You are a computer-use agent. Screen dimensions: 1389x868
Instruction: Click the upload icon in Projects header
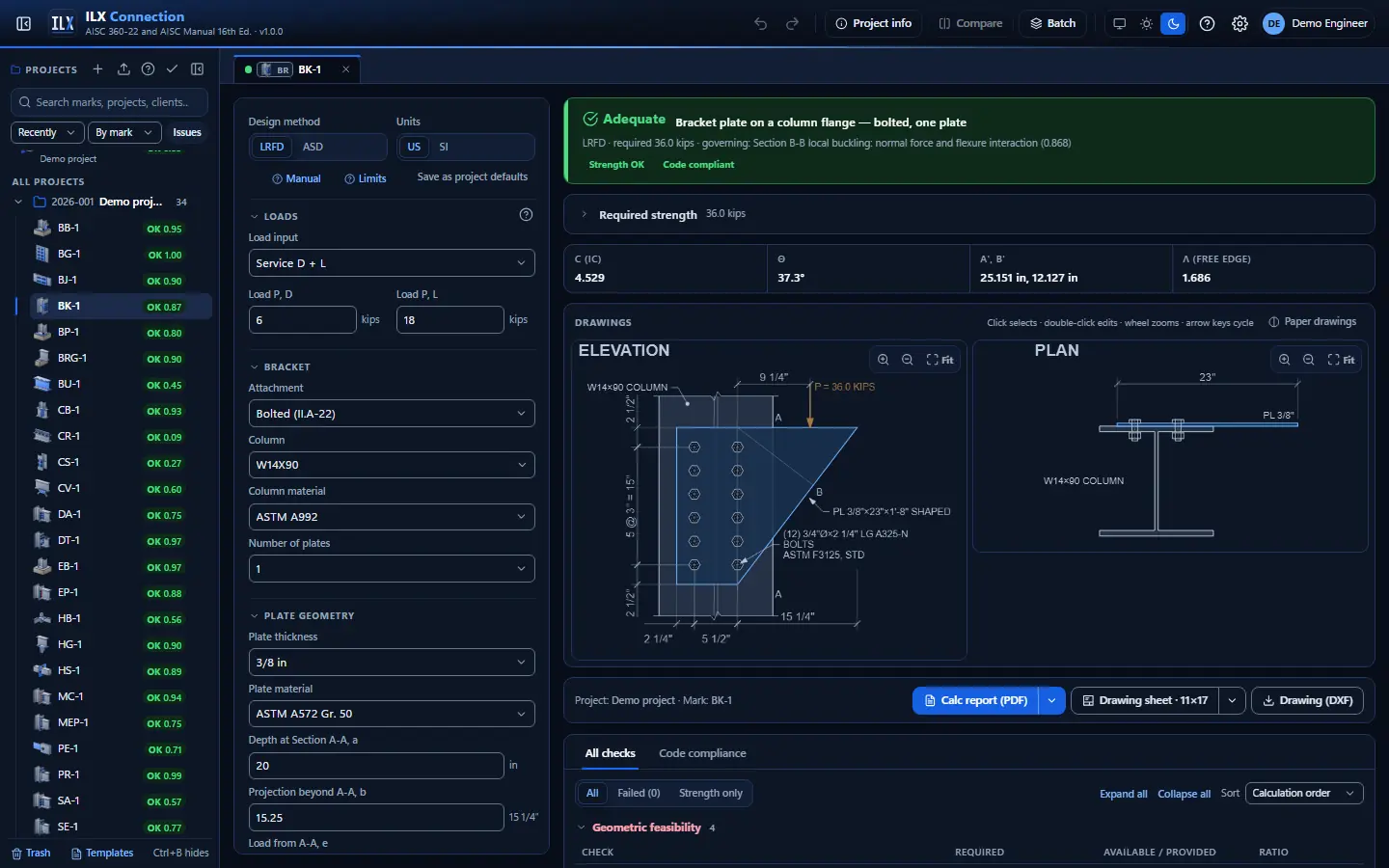[123, 69]
